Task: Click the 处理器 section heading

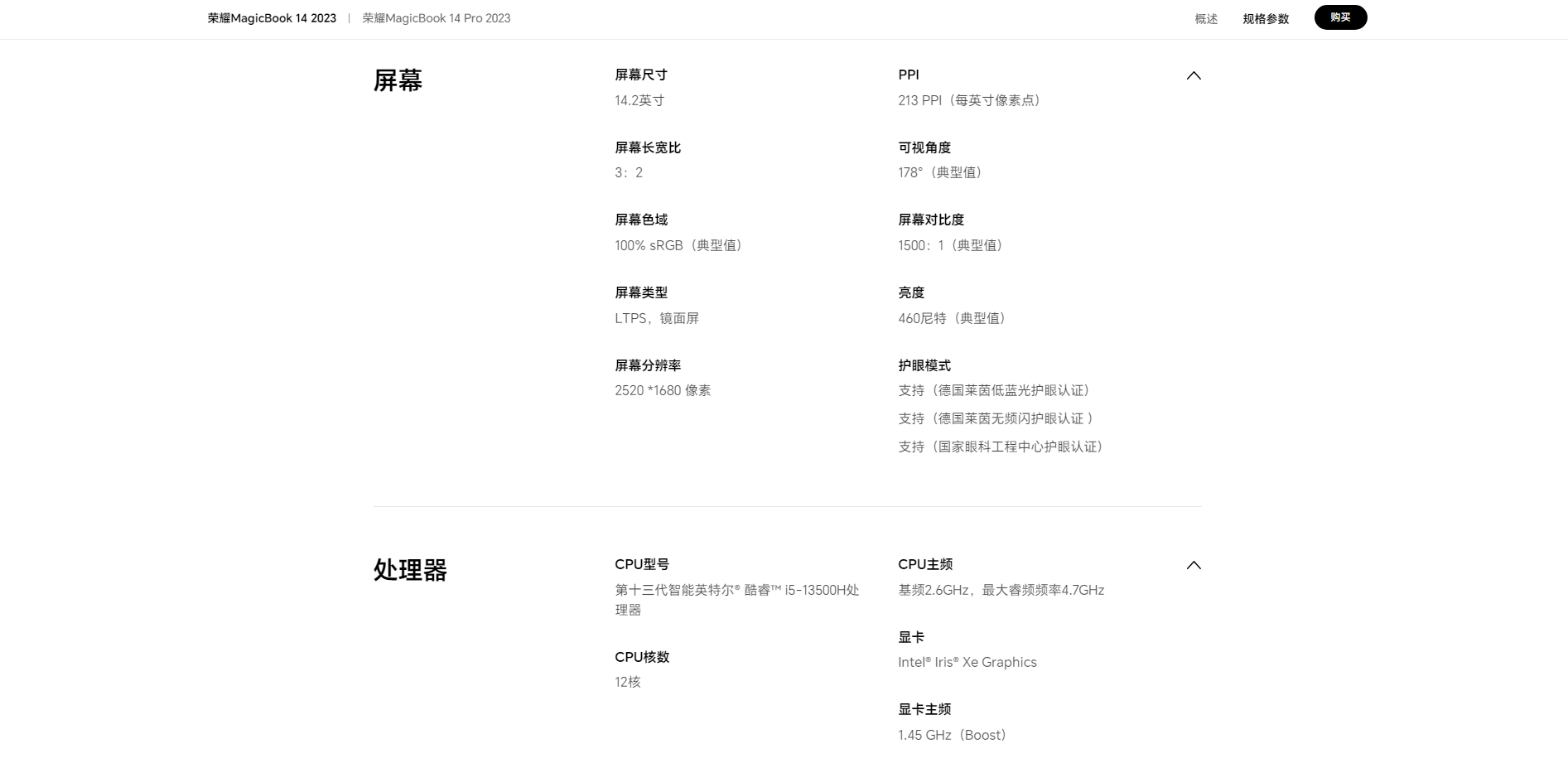Action: (410, 570)
